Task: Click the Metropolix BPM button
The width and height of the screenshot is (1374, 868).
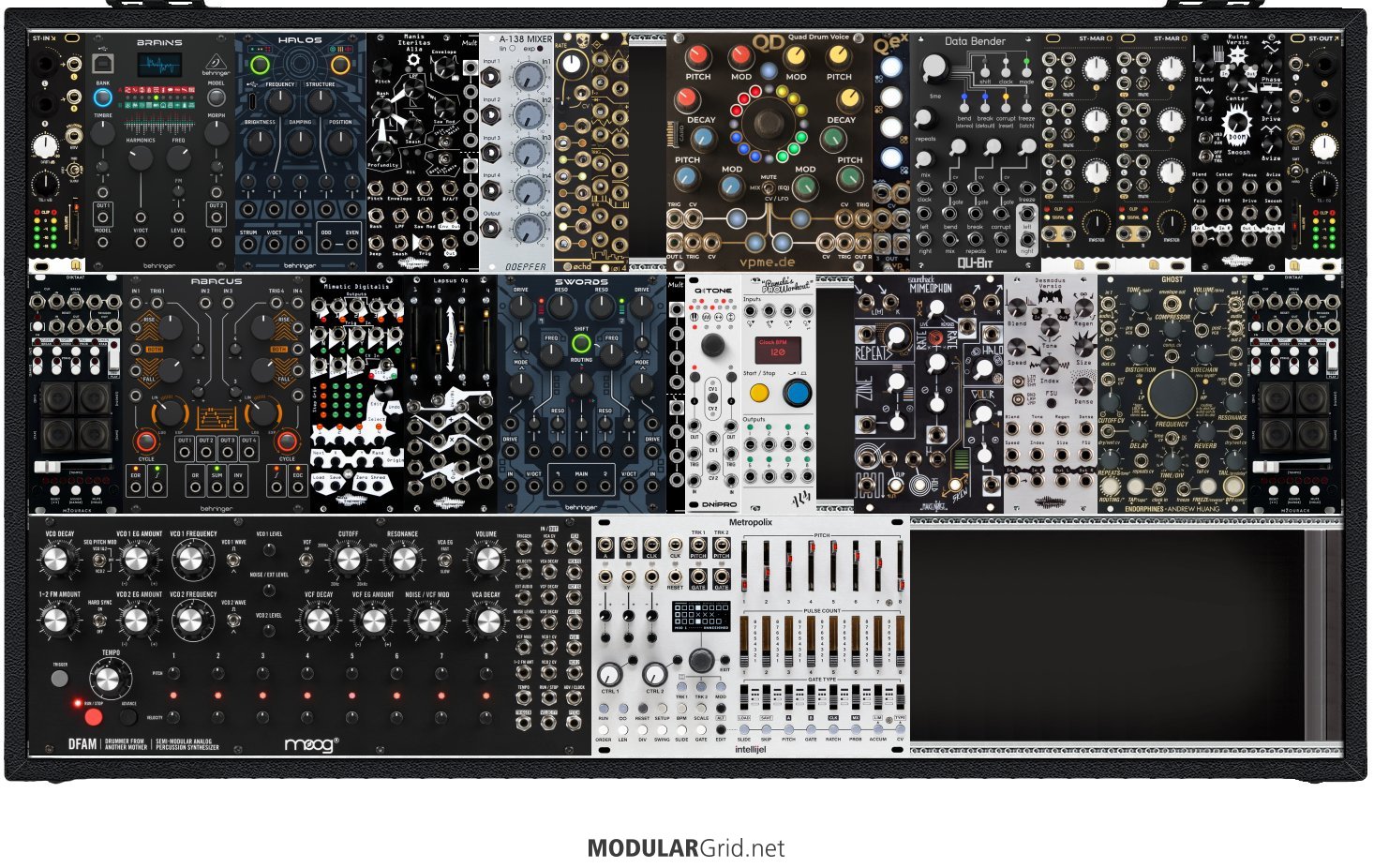Action: pyautogui.click(x=681, y=710)
